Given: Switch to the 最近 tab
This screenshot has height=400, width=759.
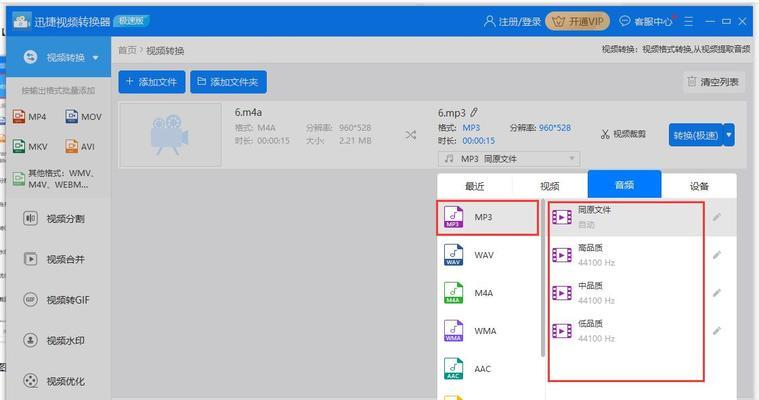Looking at the screenshot, I should coord(474,186).
